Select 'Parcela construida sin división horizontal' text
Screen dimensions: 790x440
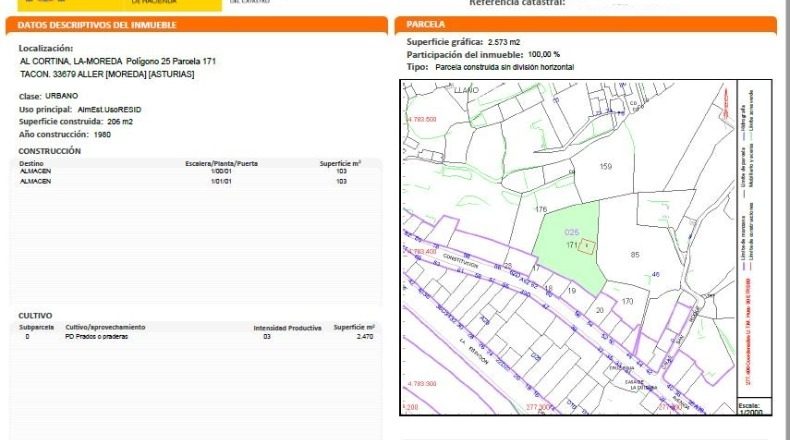tap(504, 67)
